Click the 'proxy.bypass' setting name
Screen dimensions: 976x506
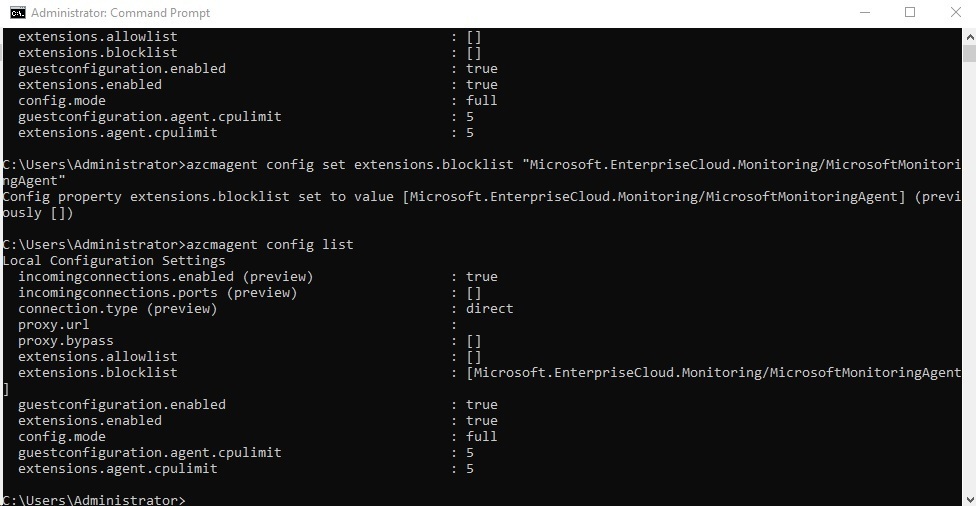coord(65,341)
